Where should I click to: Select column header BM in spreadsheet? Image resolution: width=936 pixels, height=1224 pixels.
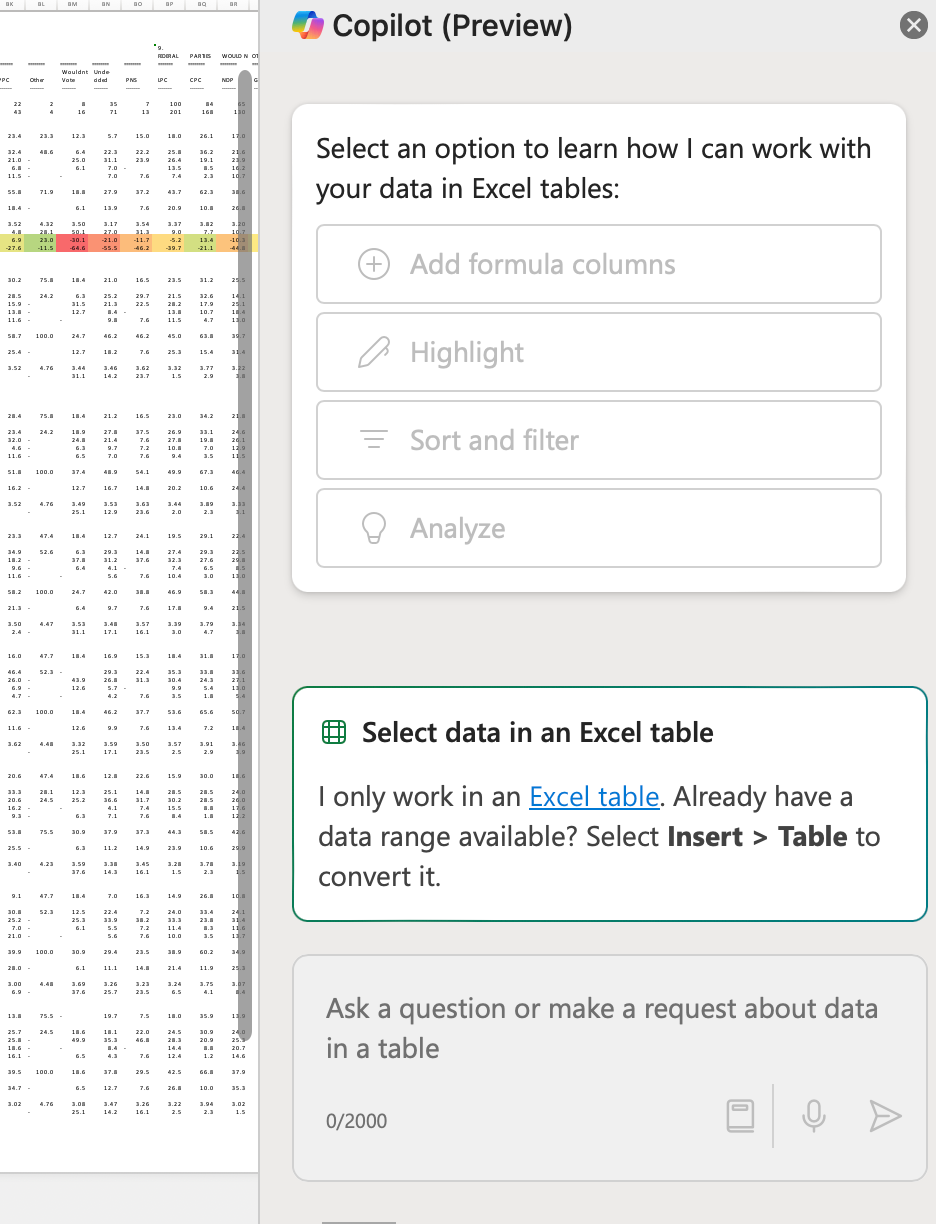pos(73,5)
